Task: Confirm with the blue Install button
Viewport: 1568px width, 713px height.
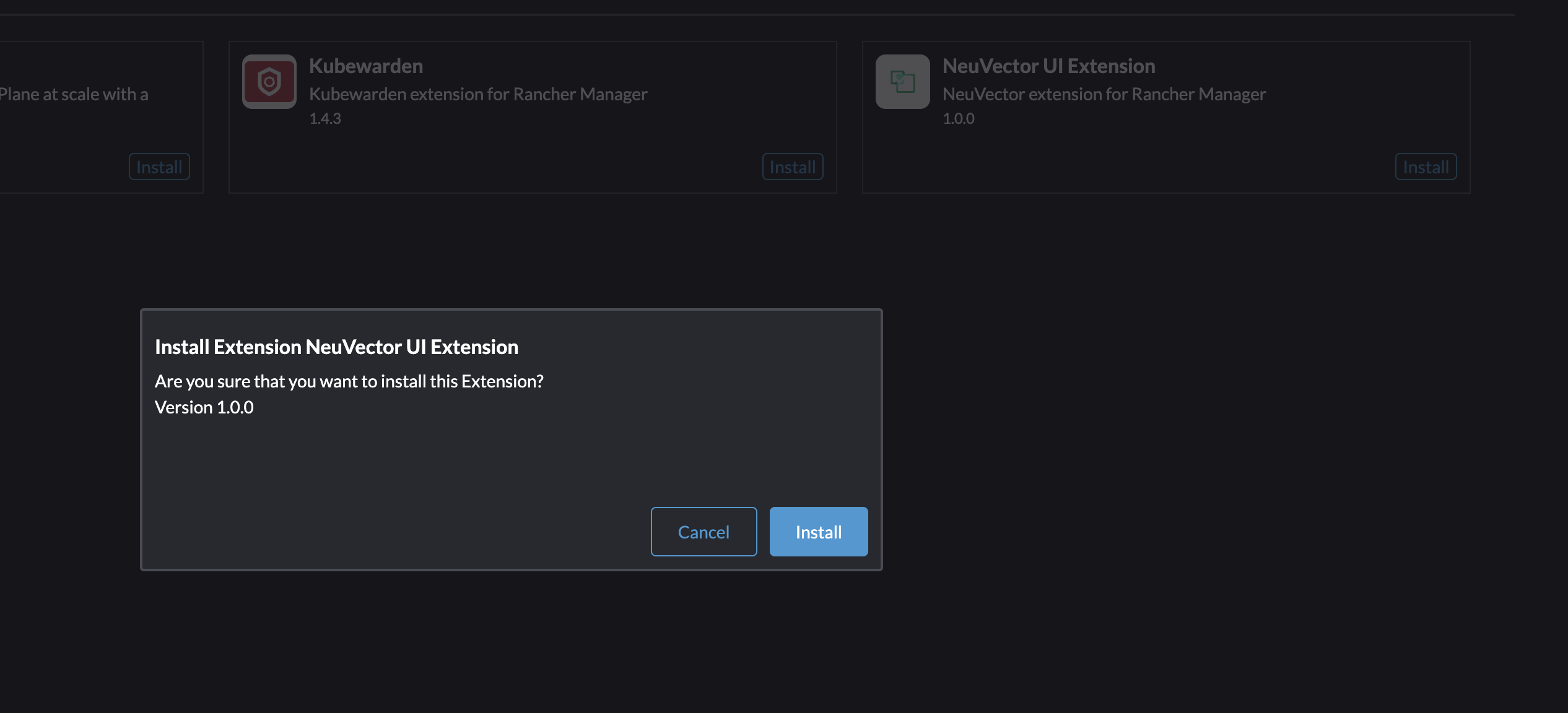Action: click(x=818, y=532)
